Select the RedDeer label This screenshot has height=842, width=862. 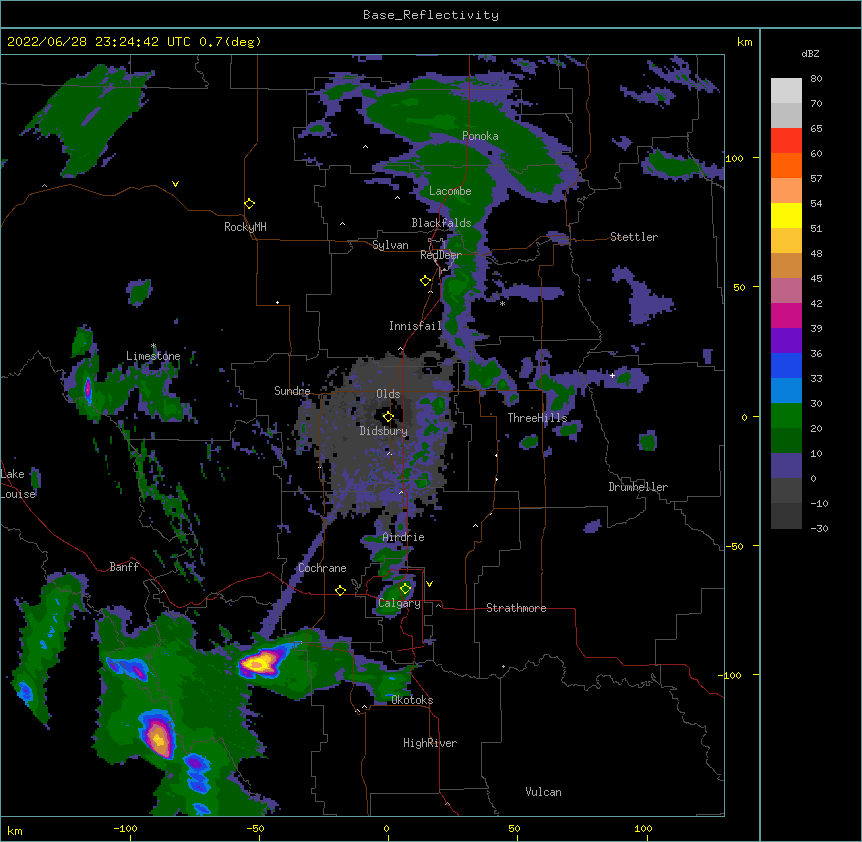click(x=441, y=255)
